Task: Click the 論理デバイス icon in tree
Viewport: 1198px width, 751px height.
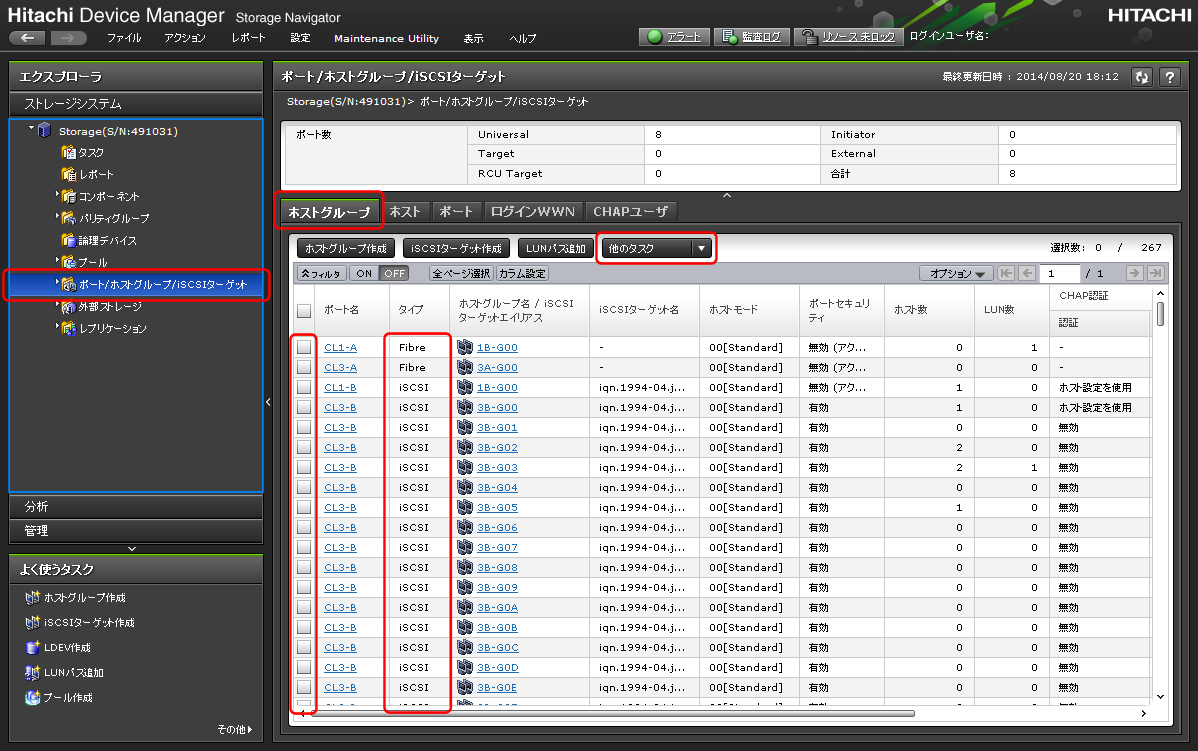Action: 68,240
